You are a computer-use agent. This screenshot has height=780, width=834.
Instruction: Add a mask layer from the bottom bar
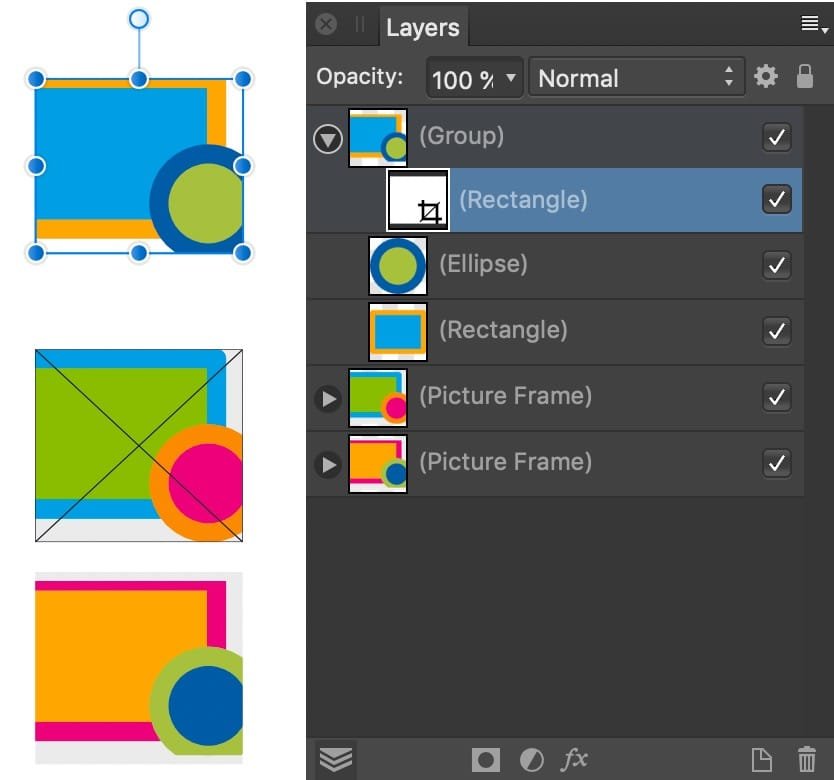tap(485, 758)
